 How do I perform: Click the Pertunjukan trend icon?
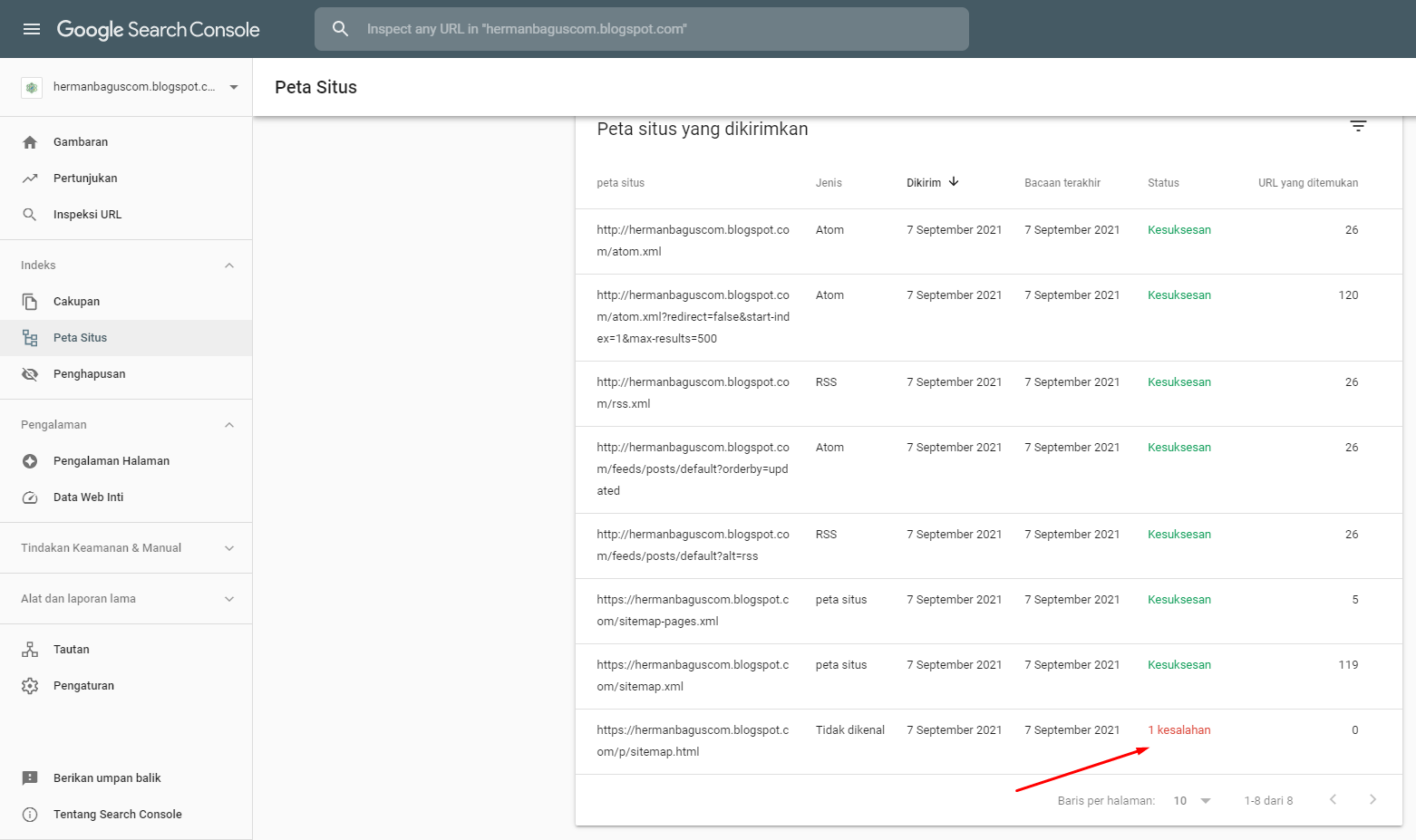click(30, 179)
